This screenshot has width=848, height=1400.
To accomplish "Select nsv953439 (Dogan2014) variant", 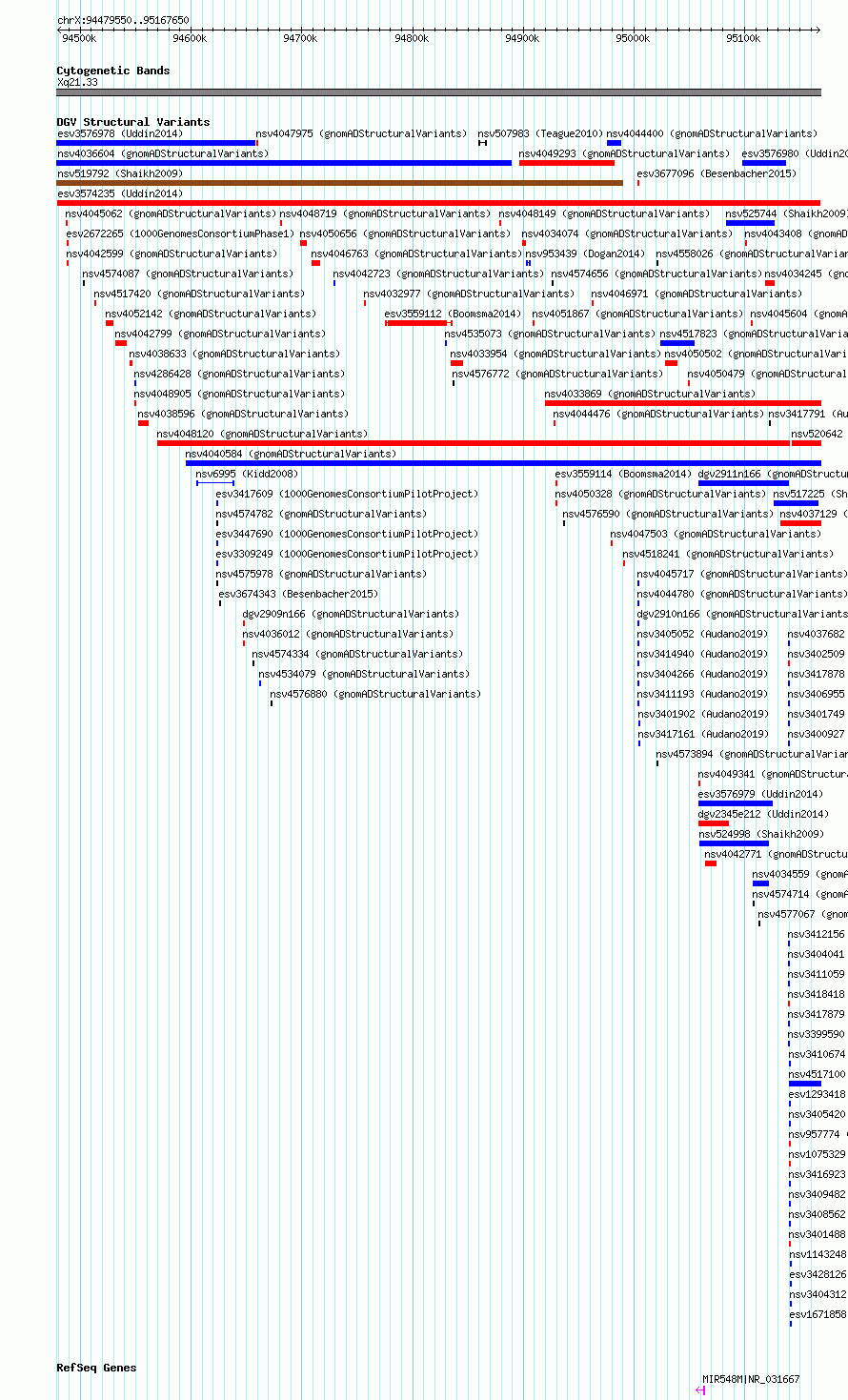I will [585, 254].
